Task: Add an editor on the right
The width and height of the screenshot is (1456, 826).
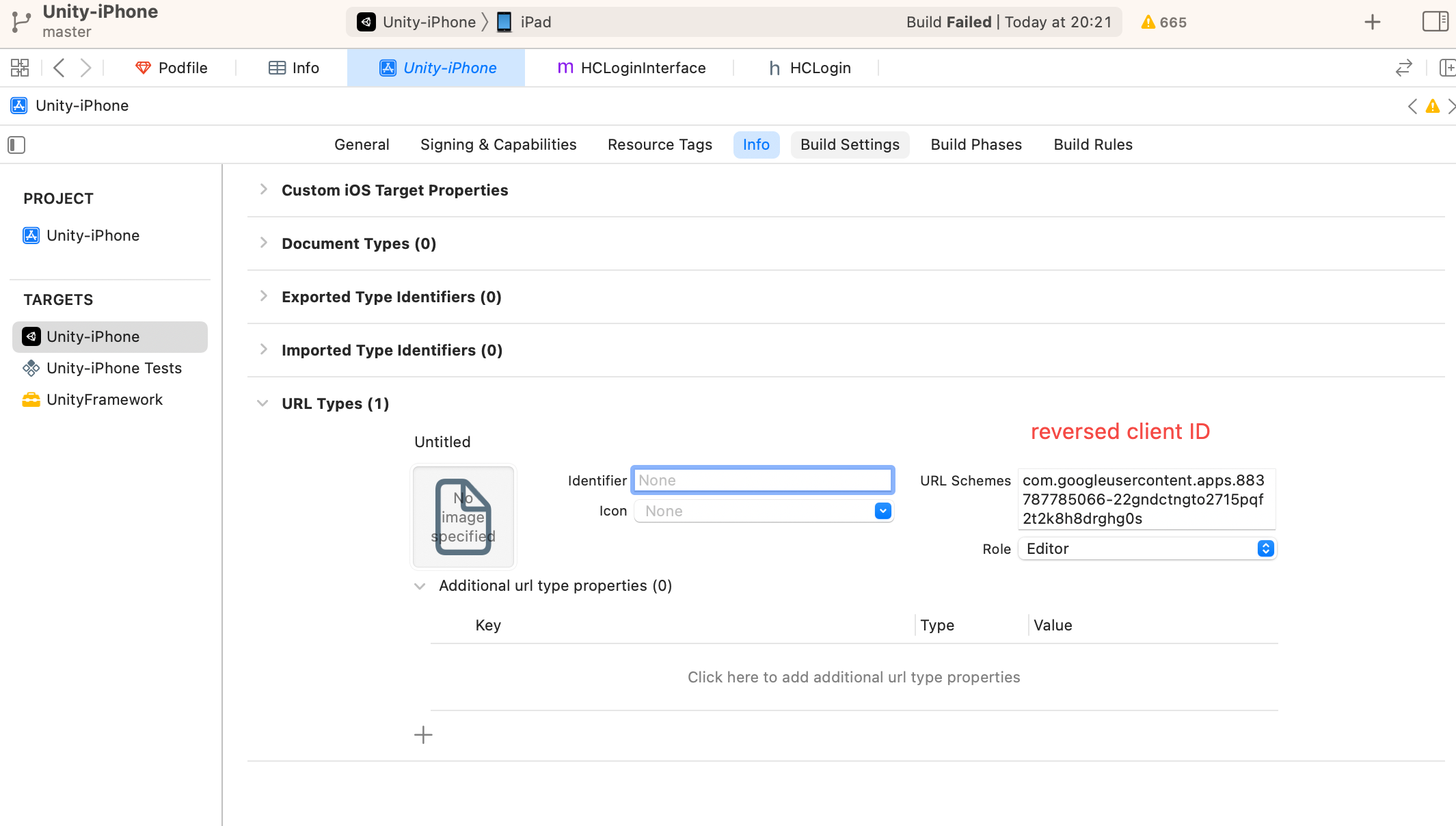Action: click(1447, 68)
